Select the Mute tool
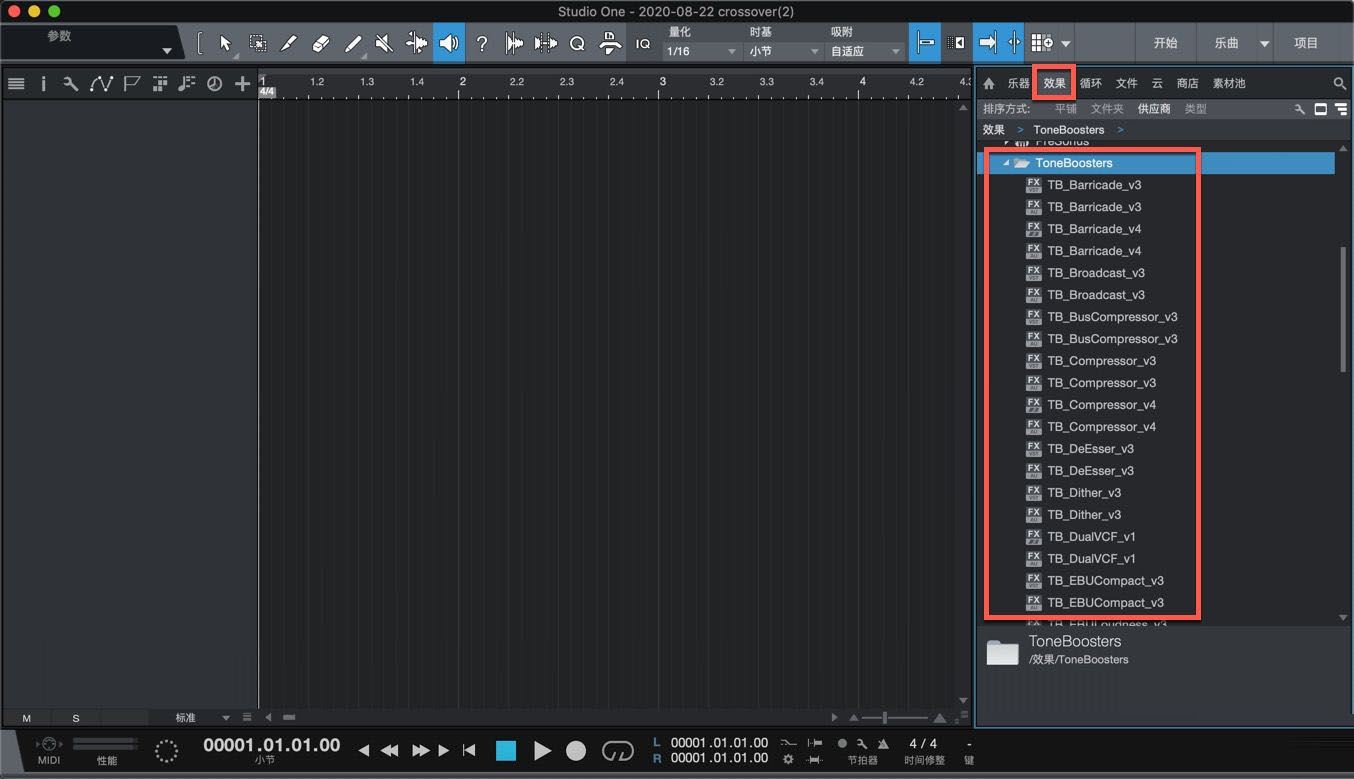This screenshot has width=1354, height=779. pos(384,43)
